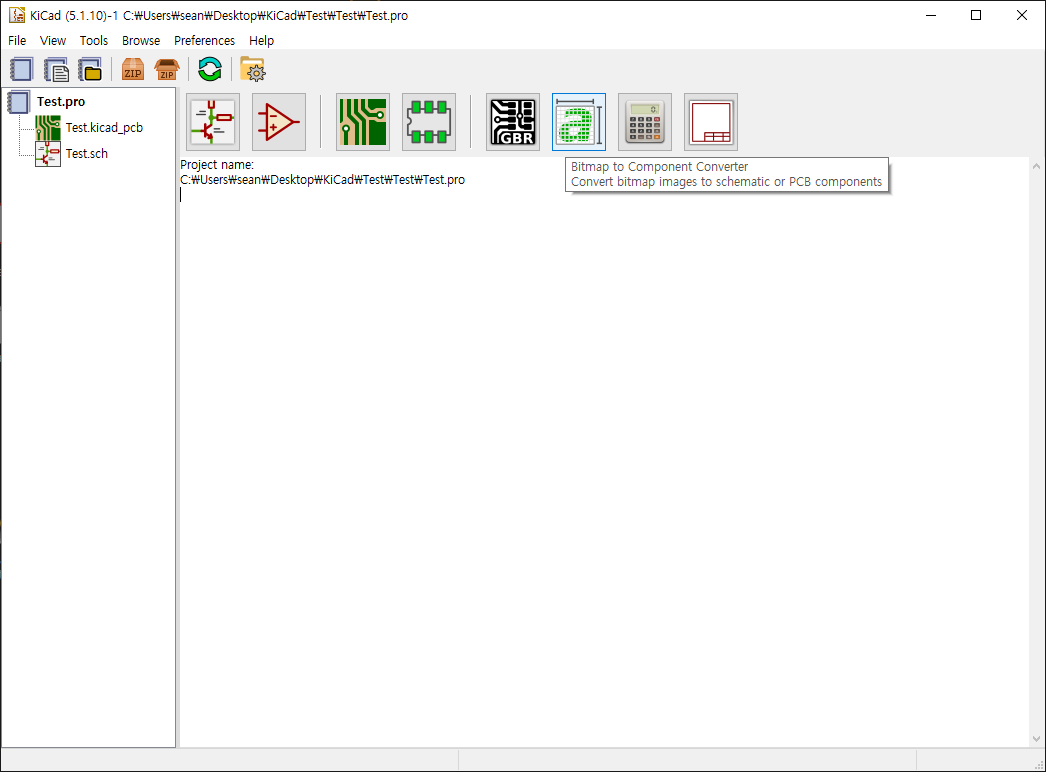Close the KiCad window
The height and width of the screenshot is (772, 1046).
(x=1021, y=15)
